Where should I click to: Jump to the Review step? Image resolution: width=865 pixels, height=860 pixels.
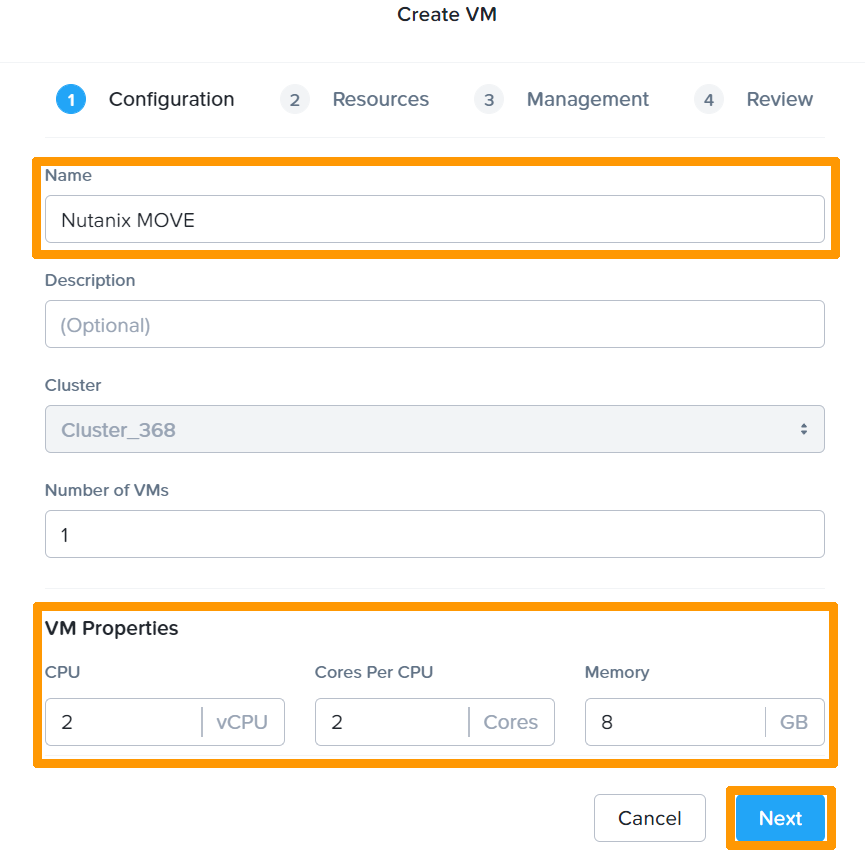click(x=779, y=100)
